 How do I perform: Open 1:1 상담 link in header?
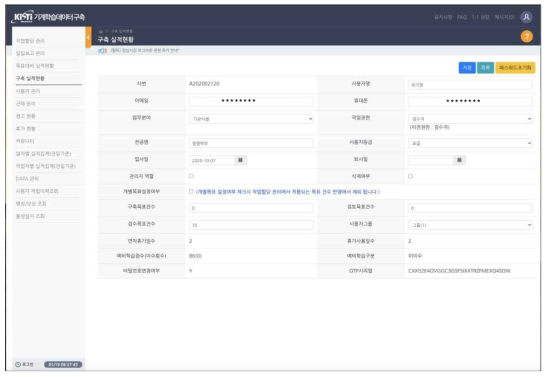(x=481, y=17)
